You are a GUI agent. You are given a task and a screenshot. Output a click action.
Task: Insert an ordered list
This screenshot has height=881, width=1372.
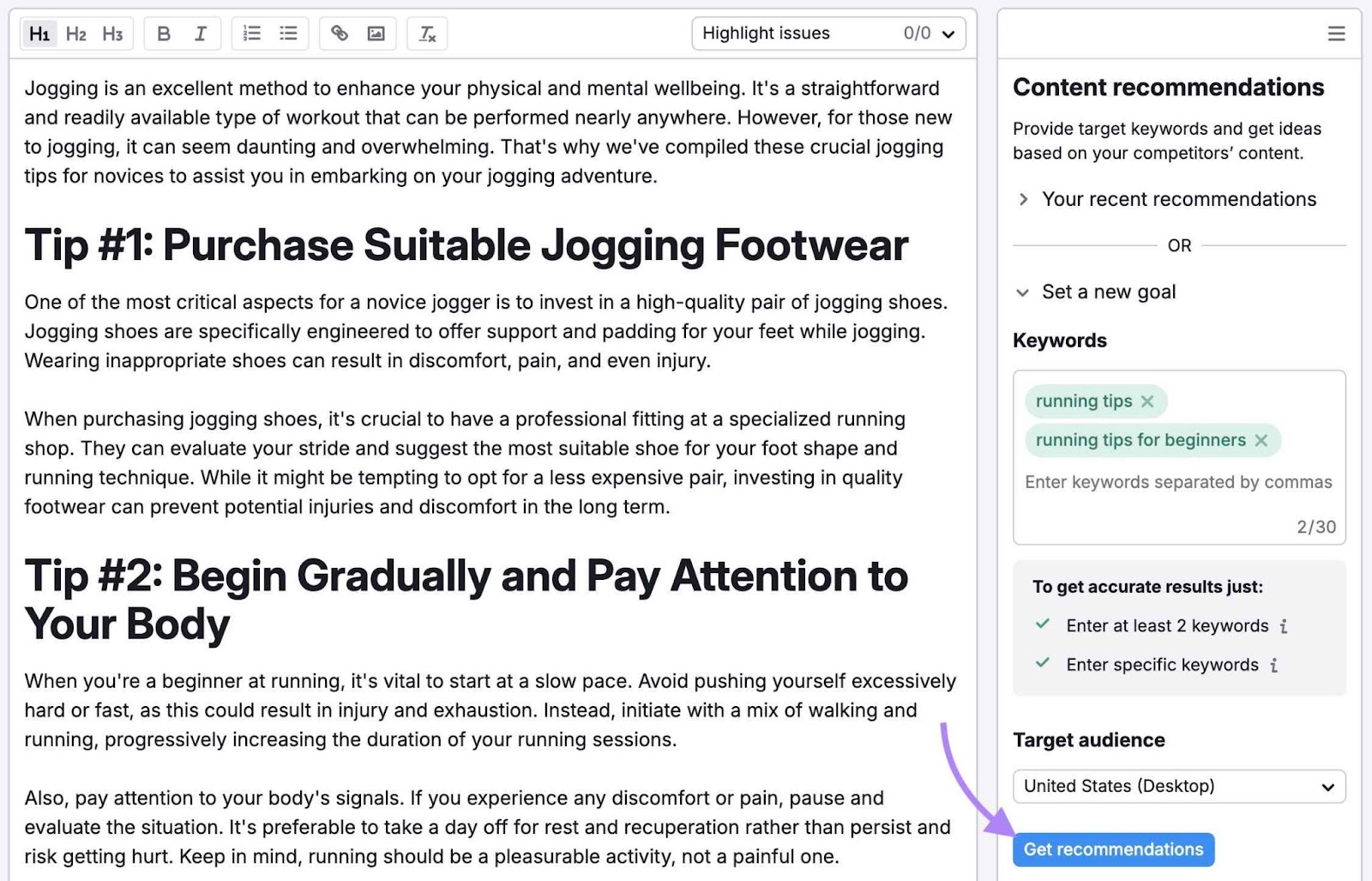(x=251, y=33)
